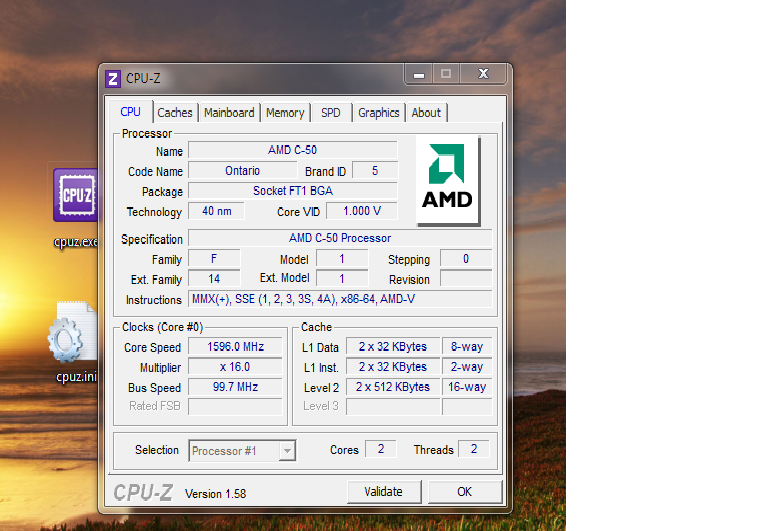Image resolution: width=768 pixels, height=531 pixels.
Task: Click the L1 Data 8-way associativity value
Action: 467,347
